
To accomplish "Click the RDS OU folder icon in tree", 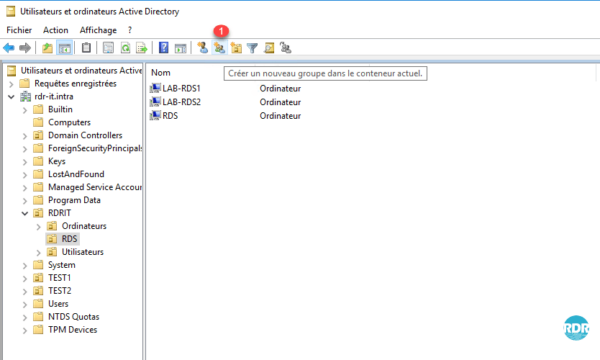I will (x=52, y=239).
